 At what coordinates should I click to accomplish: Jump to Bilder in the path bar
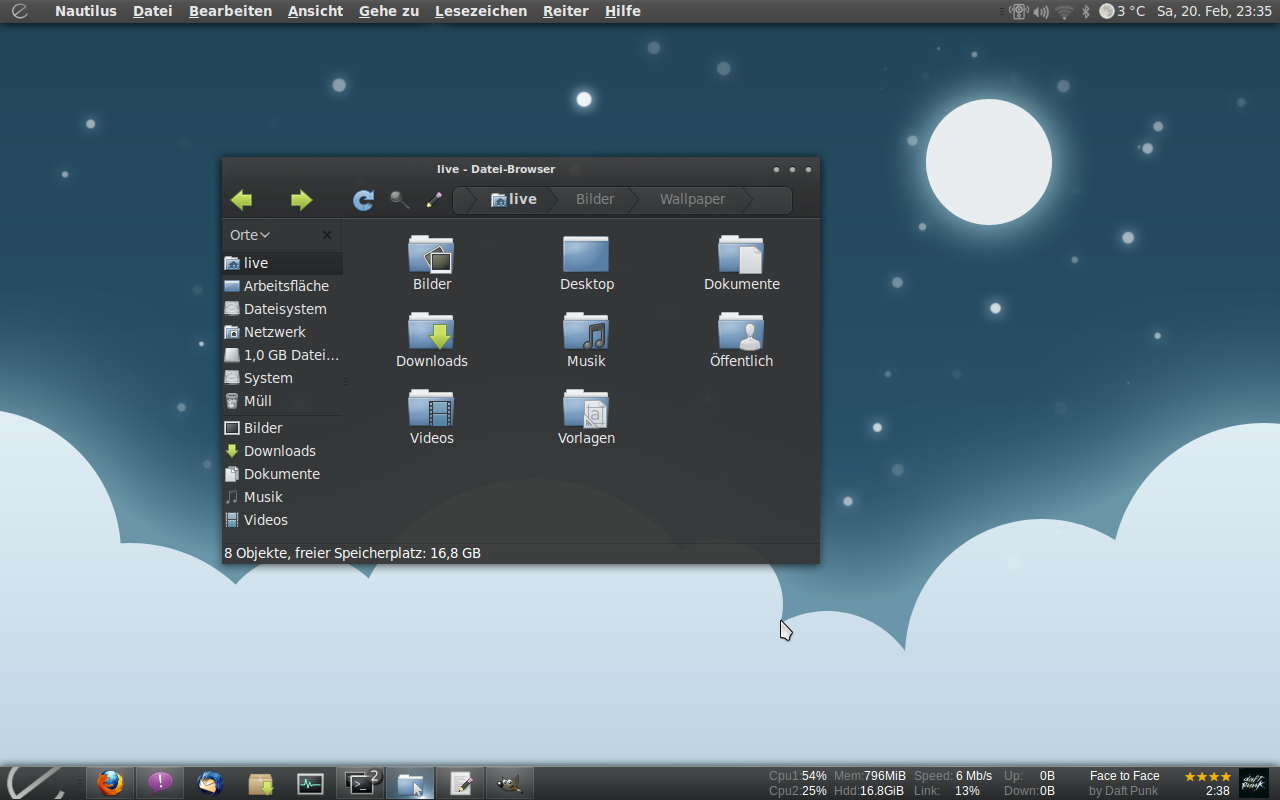point(595,199)
